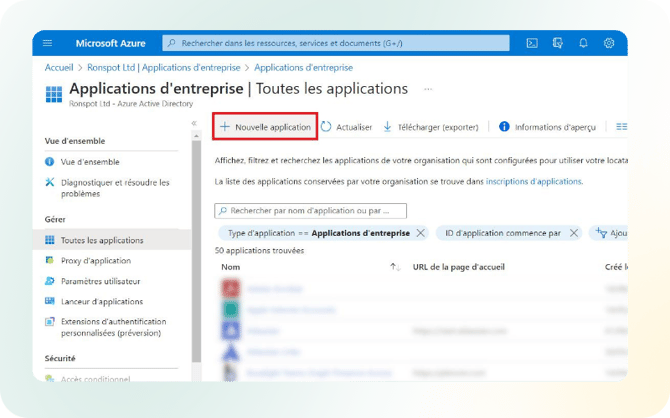Open the hamburger portal menu

coord(47,43)
